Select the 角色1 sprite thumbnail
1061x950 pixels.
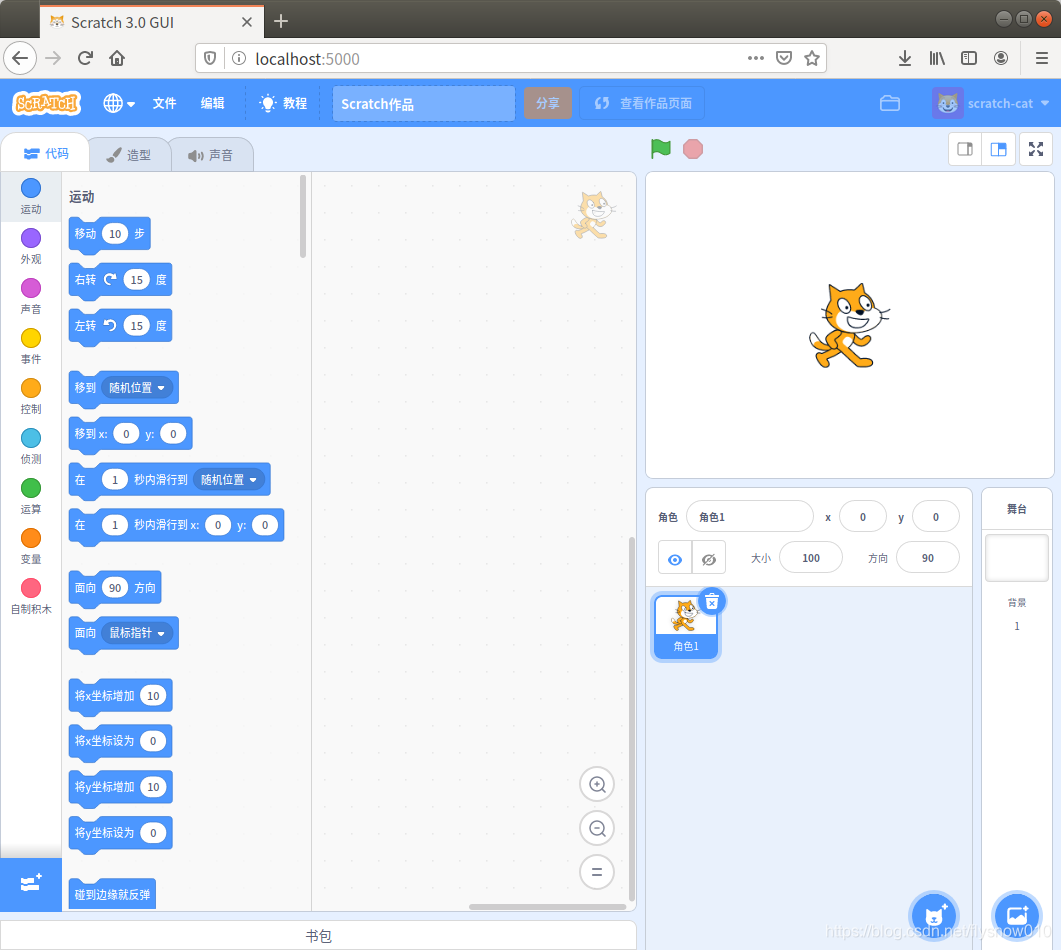coord(686,626)
